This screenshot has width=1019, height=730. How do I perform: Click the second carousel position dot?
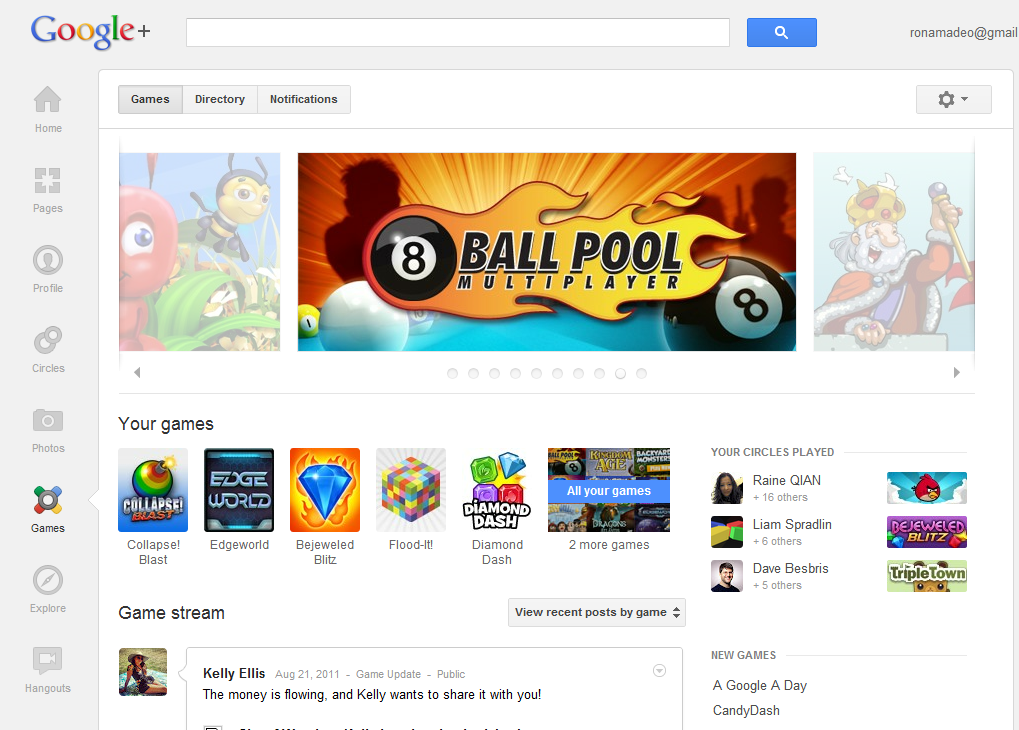click(473, 372)
